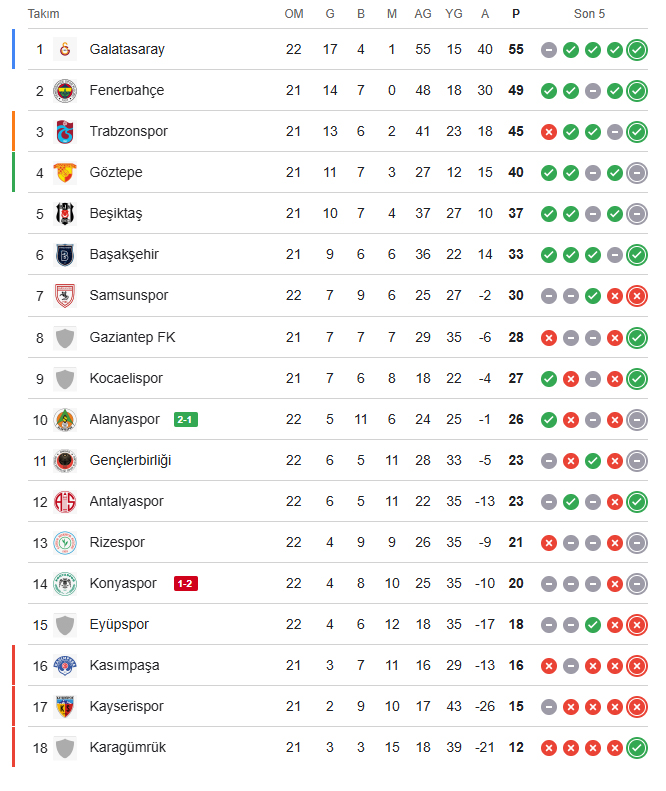Click the Kayserispor club logo
Image resolution: width=666 pixels, height=791 pixels.
(x=65, y=706)
